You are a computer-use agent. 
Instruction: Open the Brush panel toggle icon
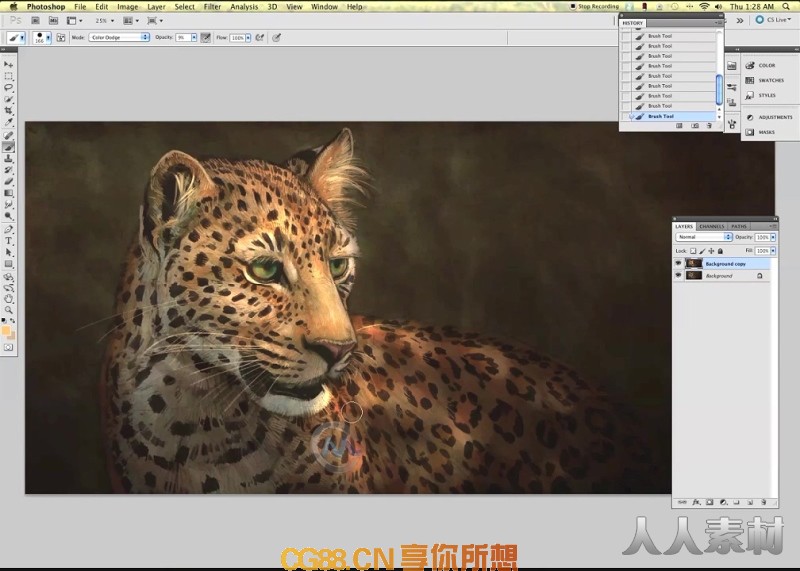[x=61, y=38]
